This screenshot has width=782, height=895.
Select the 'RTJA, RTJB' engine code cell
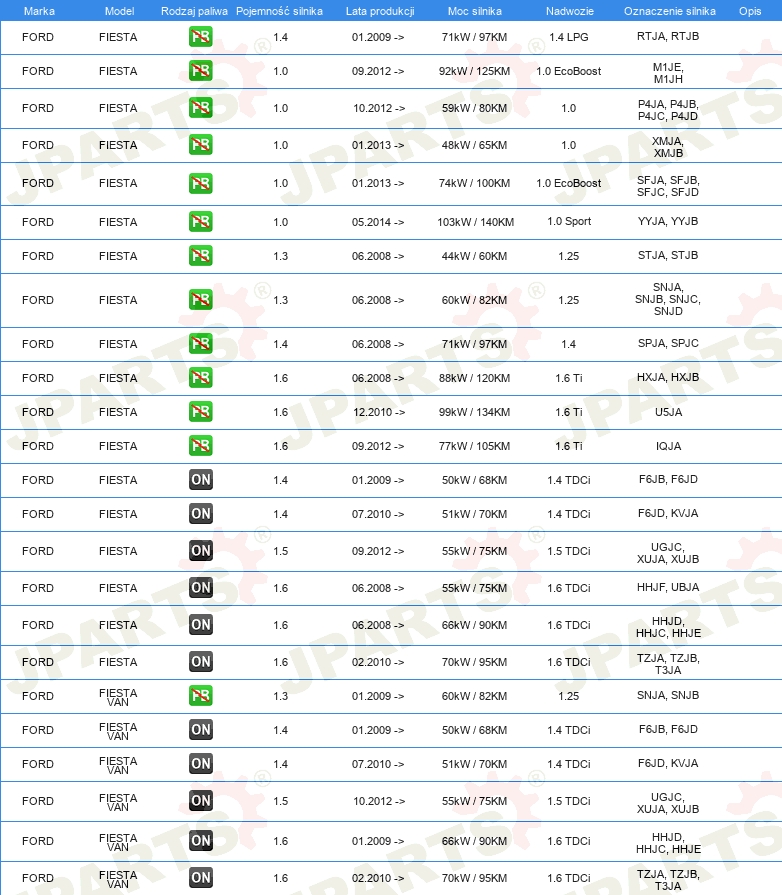(x=668, y=37)
